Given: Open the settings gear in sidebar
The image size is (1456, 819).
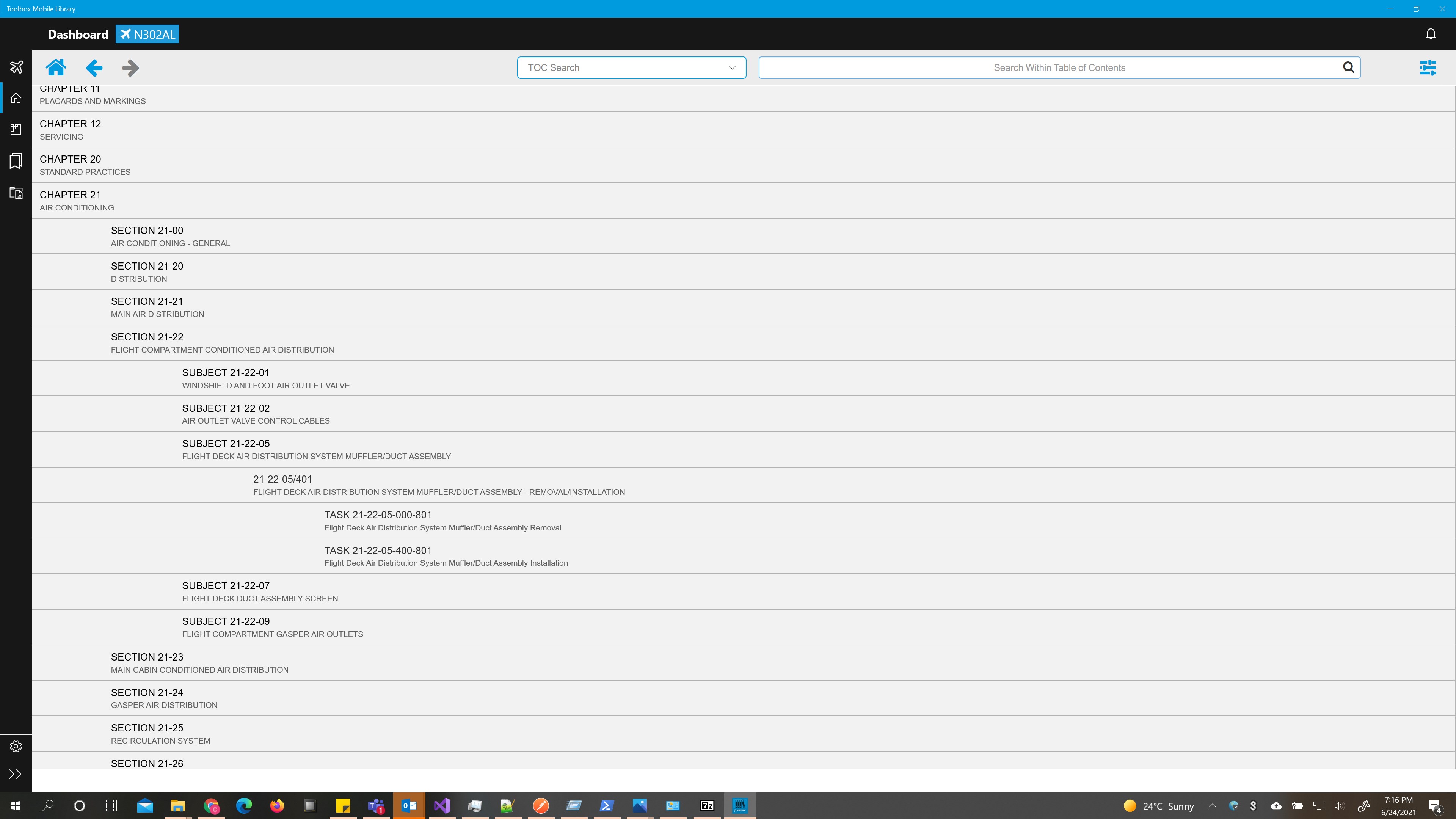Looking at the screenshot, I should (16, 746).
